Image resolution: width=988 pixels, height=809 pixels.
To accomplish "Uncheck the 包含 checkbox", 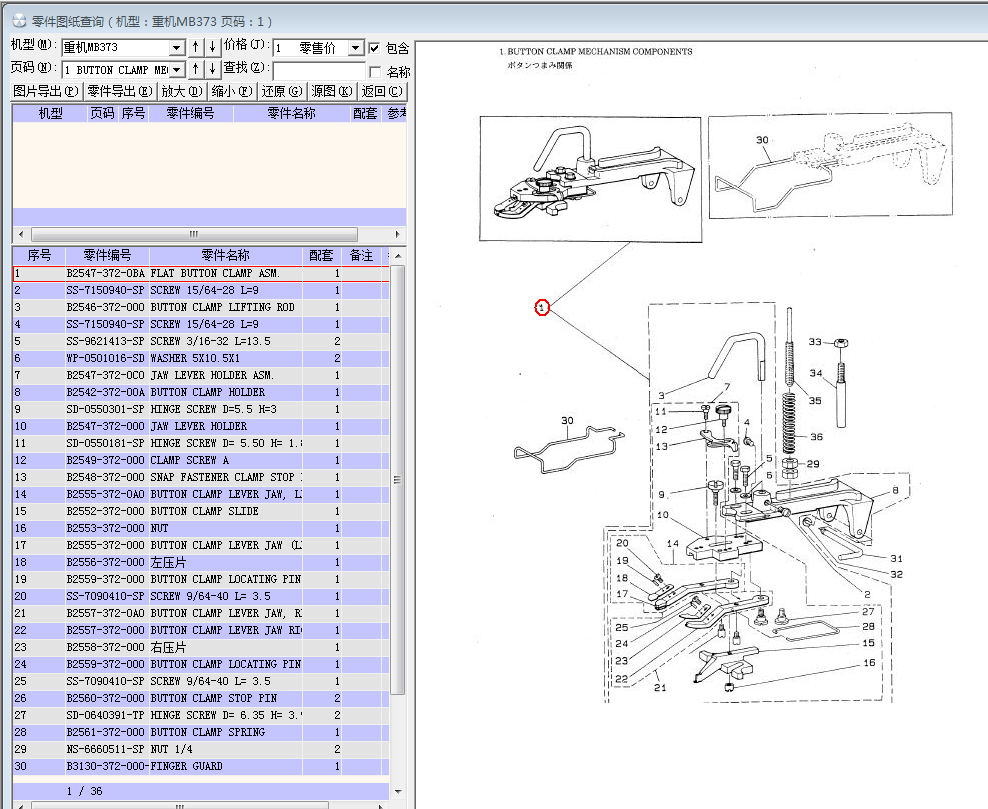I will (374, 48).
